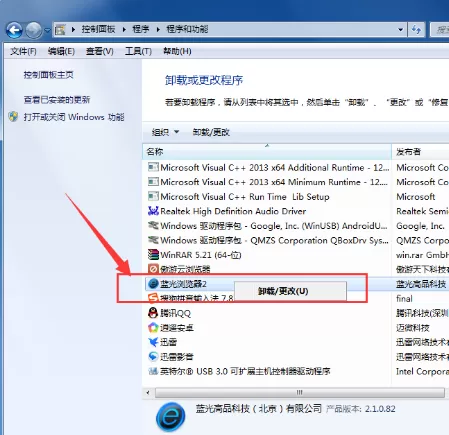
Task: Click publisher cell 迈微科技
Action: 413,328
